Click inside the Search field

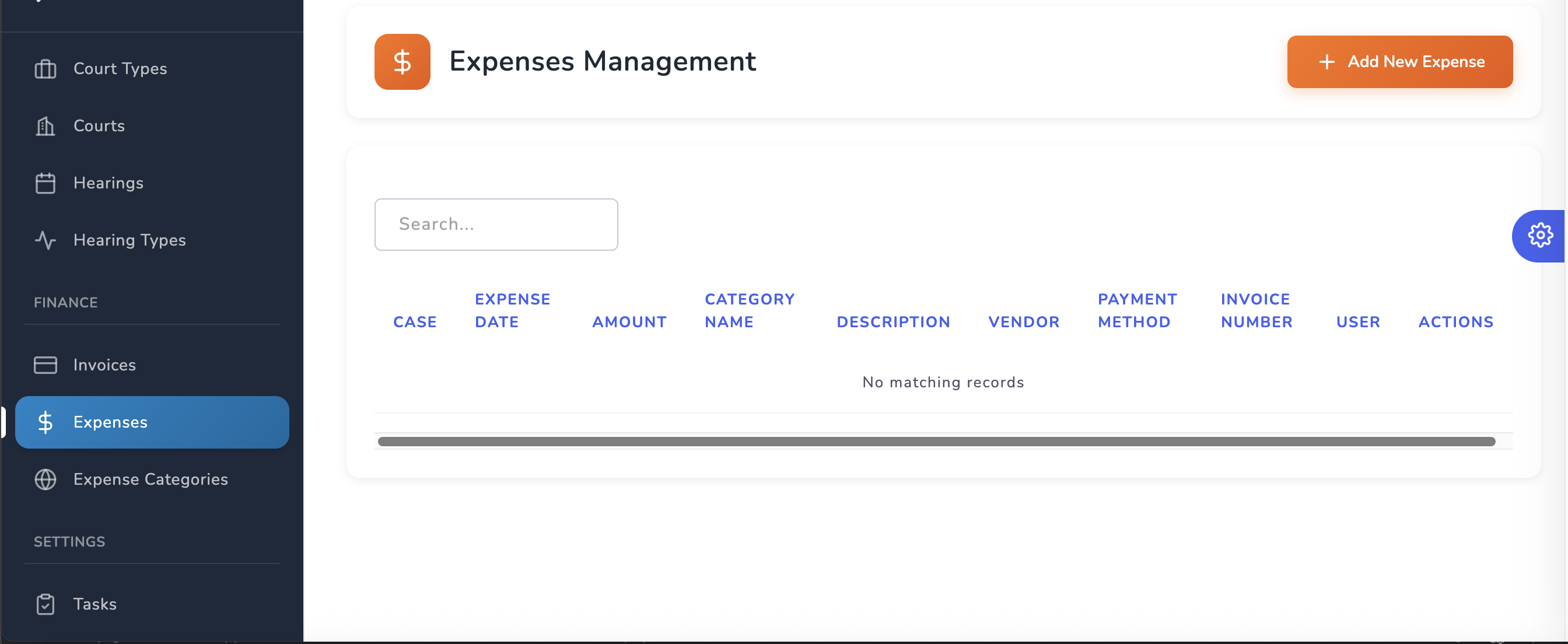496,224
